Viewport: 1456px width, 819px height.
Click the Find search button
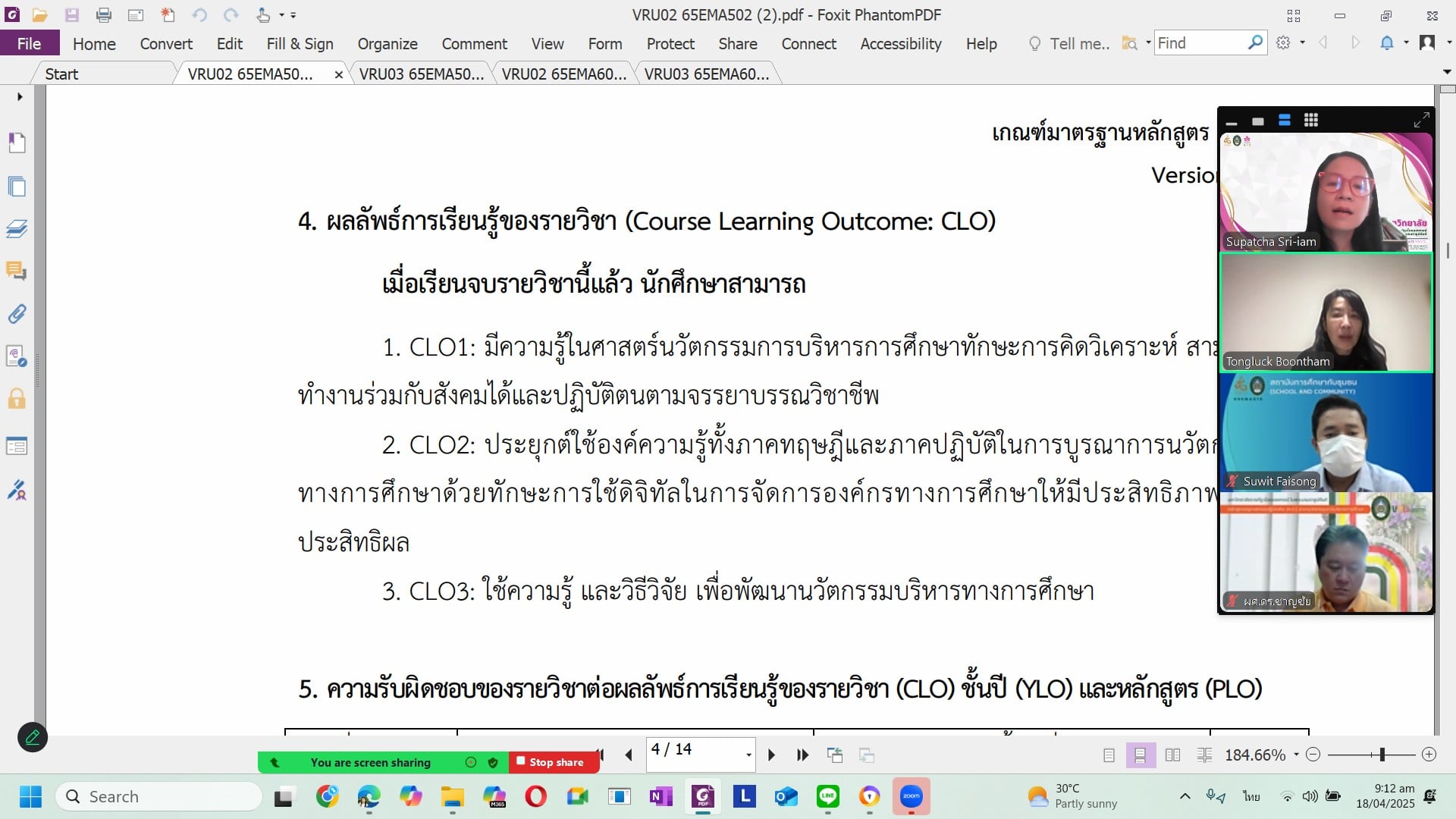point(1257,42)
